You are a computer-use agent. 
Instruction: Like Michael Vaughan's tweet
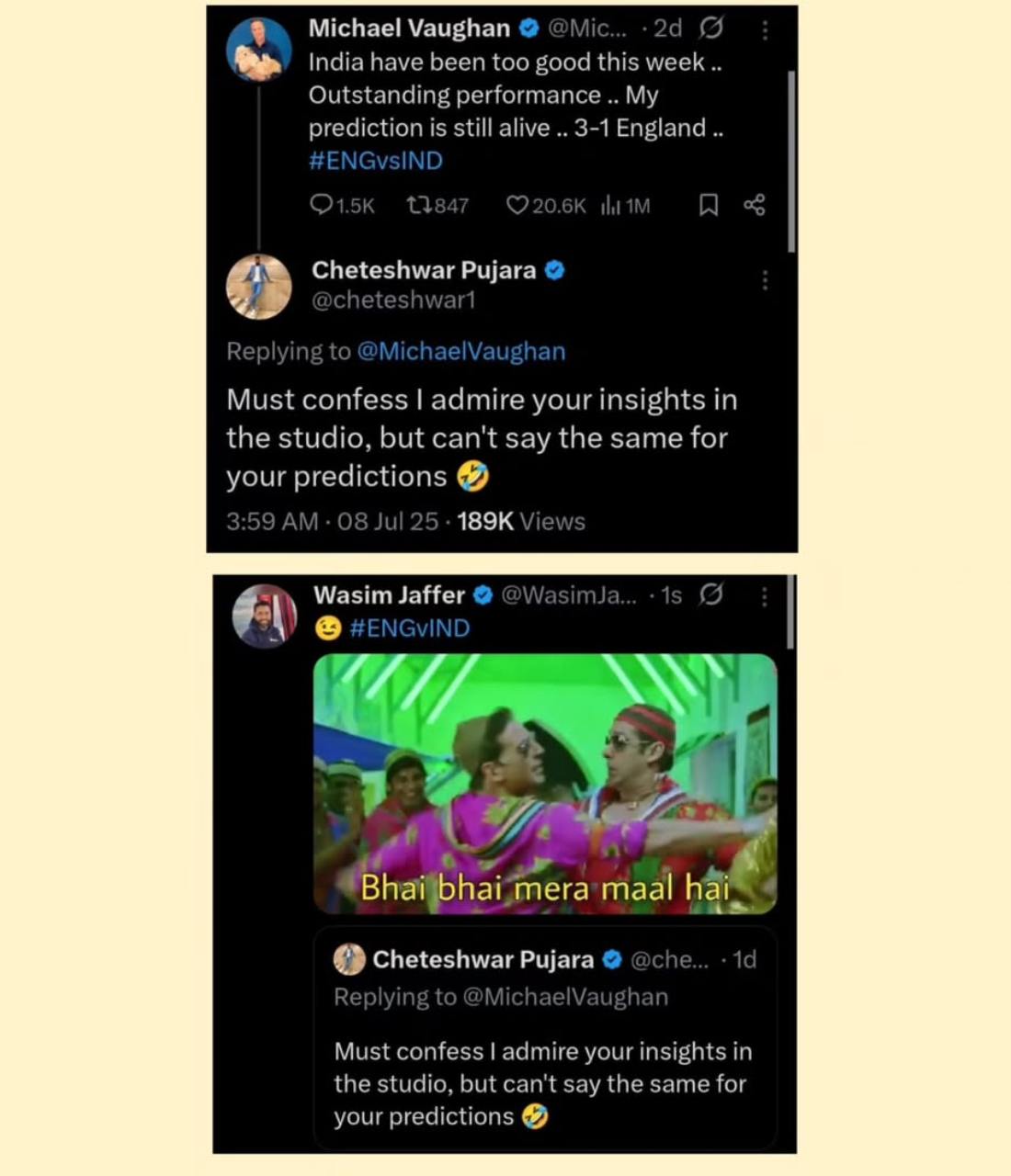pos(517,205)
